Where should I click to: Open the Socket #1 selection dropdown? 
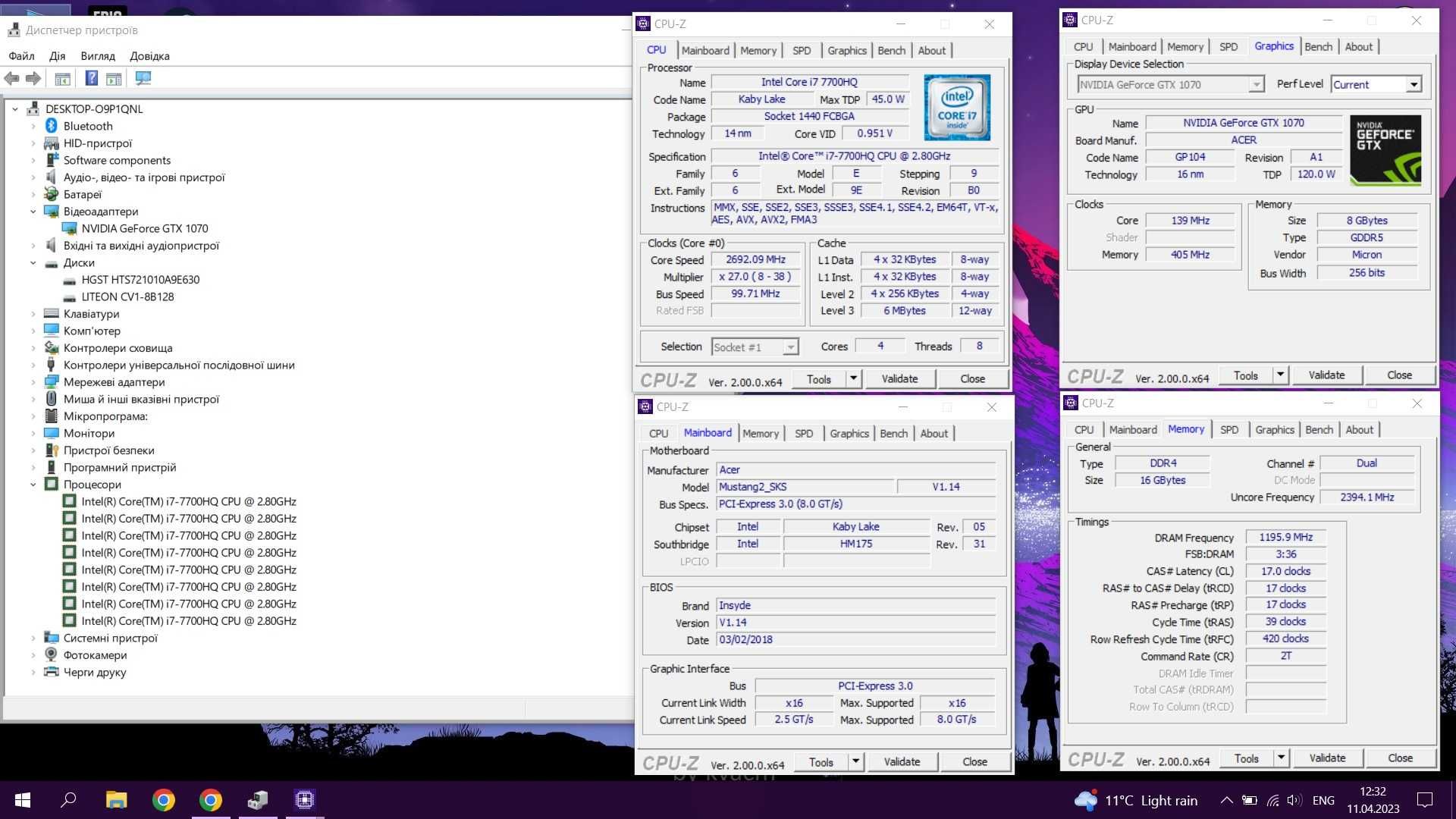[790, 347]
